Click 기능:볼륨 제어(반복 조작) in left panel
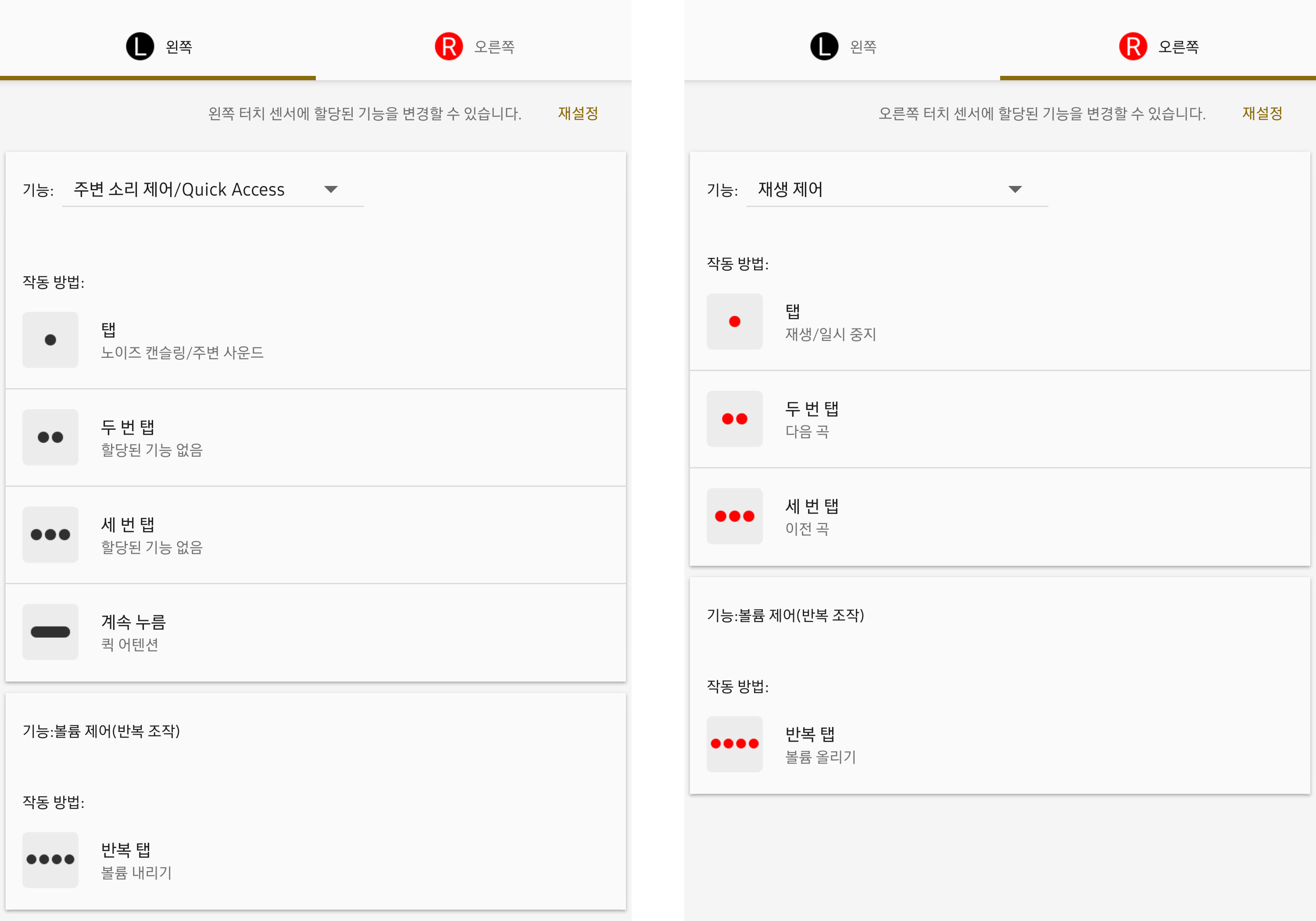The height and width of the screenshot is (921, 1316). tap(101, 731)
